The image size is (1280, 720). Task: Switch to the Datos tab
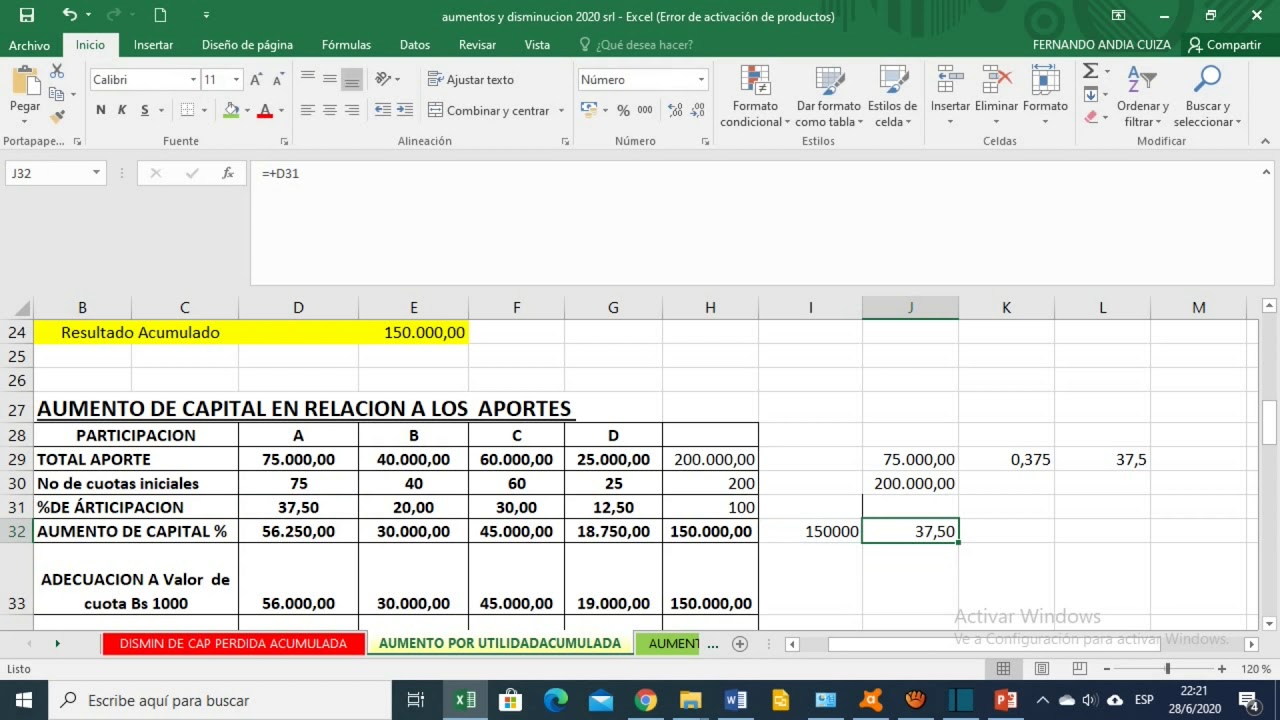[x=415, y=45]
